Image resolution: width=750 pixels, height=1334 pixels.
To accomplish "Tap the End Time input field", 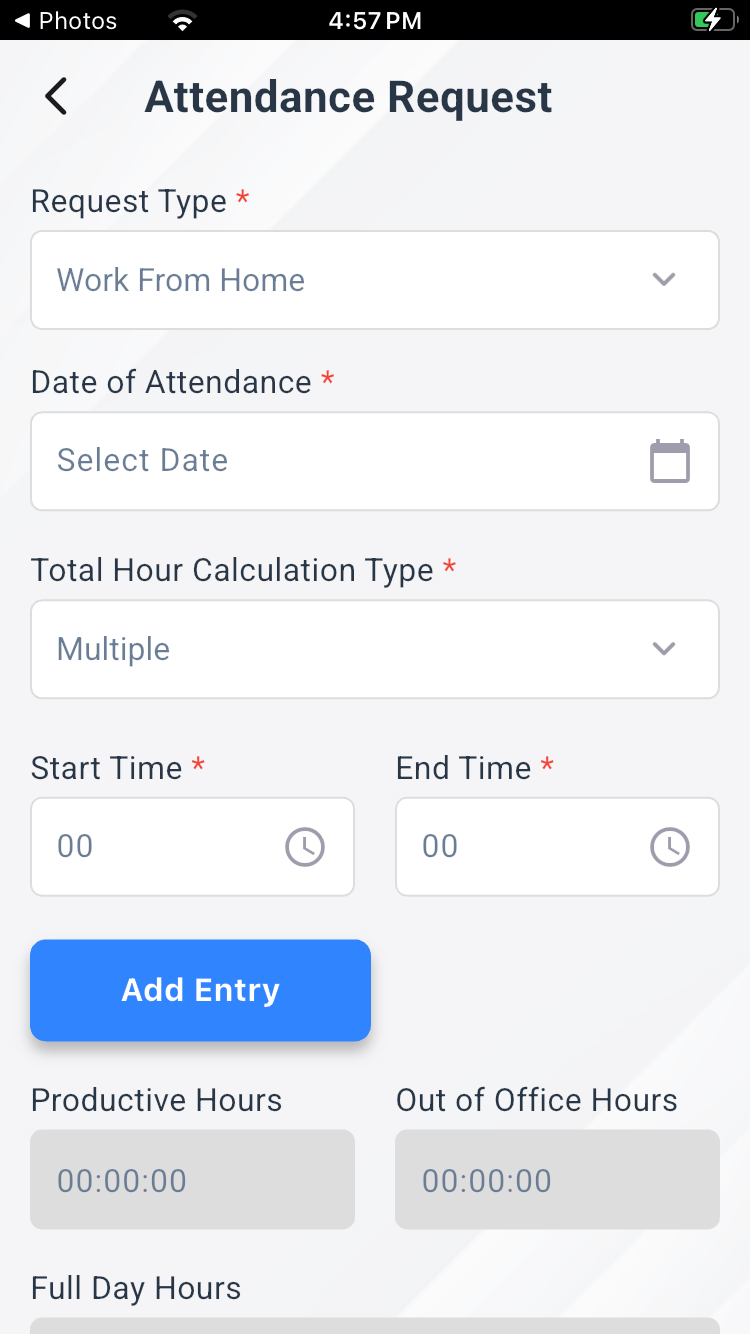I will tap(525, 847).
